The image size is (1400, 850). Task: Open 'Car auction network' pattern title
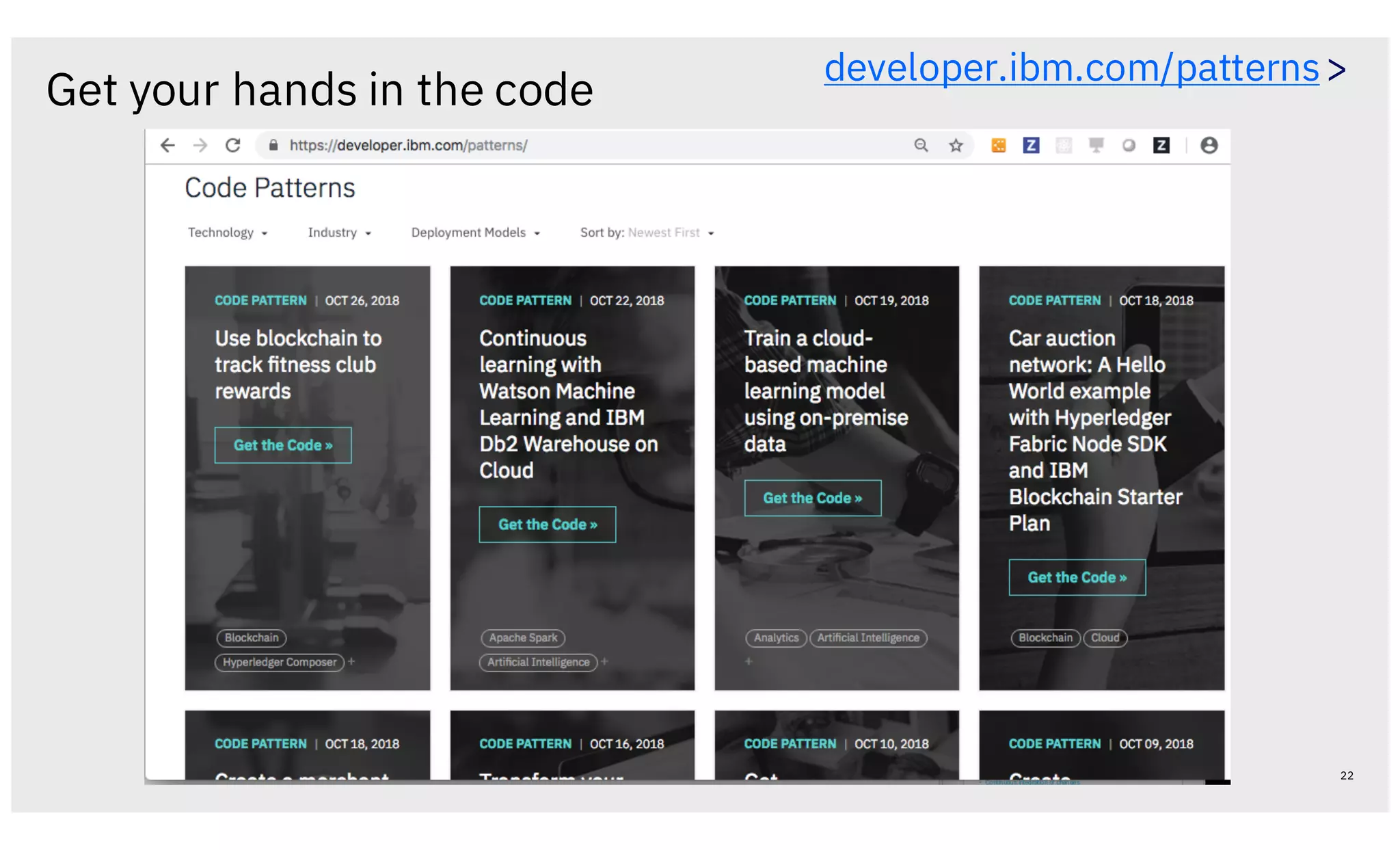pyautogui.click(x=1095, y=431)
